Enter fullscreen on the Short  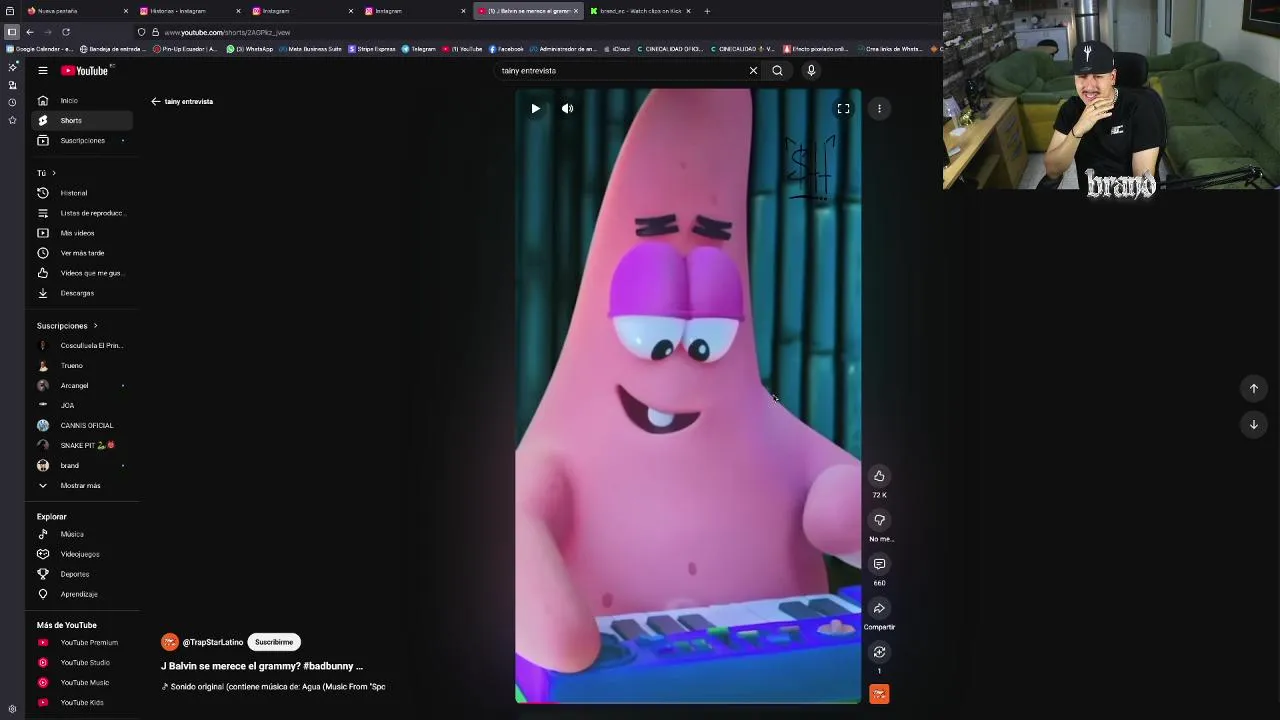843,108
